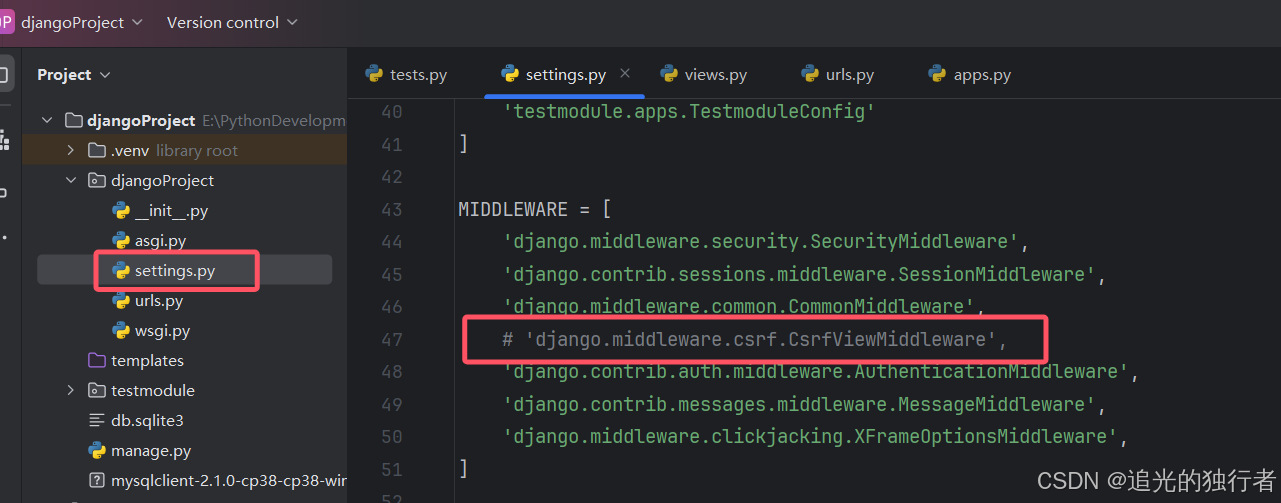Collapse the inner djangoProject package
The width and height of the screenshot is (1281, 503).
(70, 181)
